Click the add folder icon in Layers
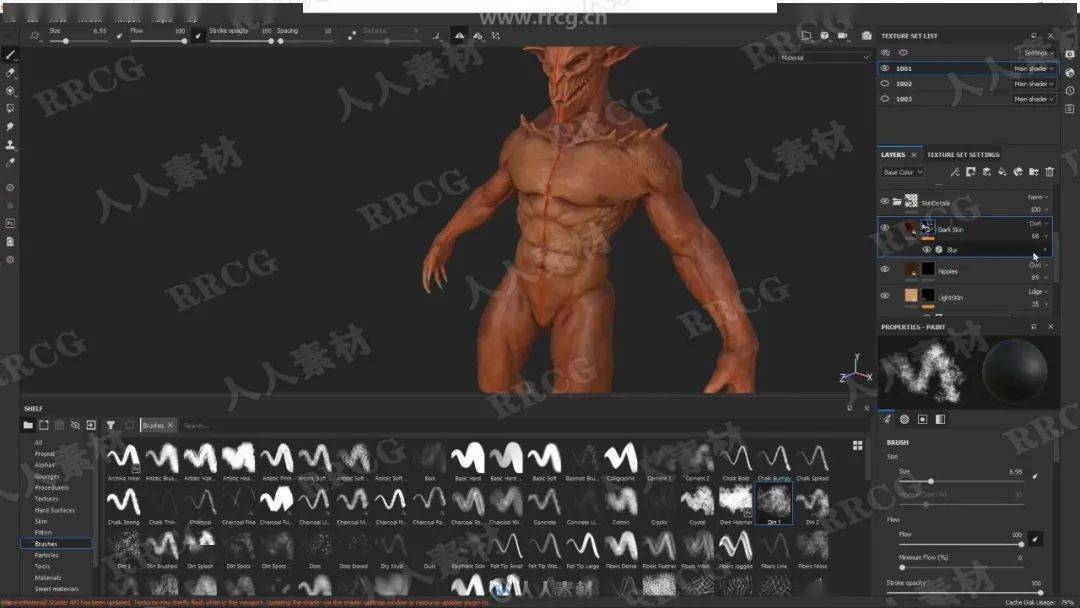This screenshot has width=1080, height=608. click(x=1033, y=172)
